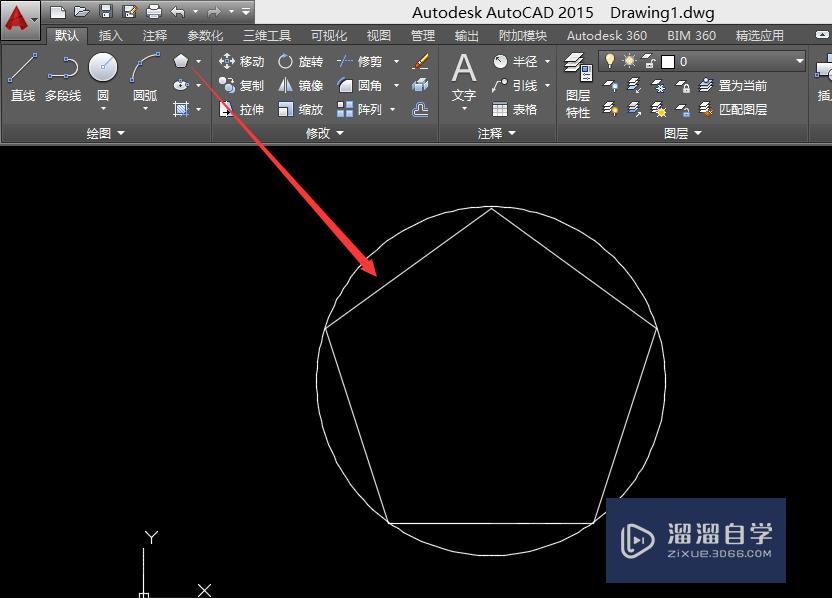The height and width of the screenshot is (598, 832).
Task: Click the hatch tool icon
Action: pos(181,109)
